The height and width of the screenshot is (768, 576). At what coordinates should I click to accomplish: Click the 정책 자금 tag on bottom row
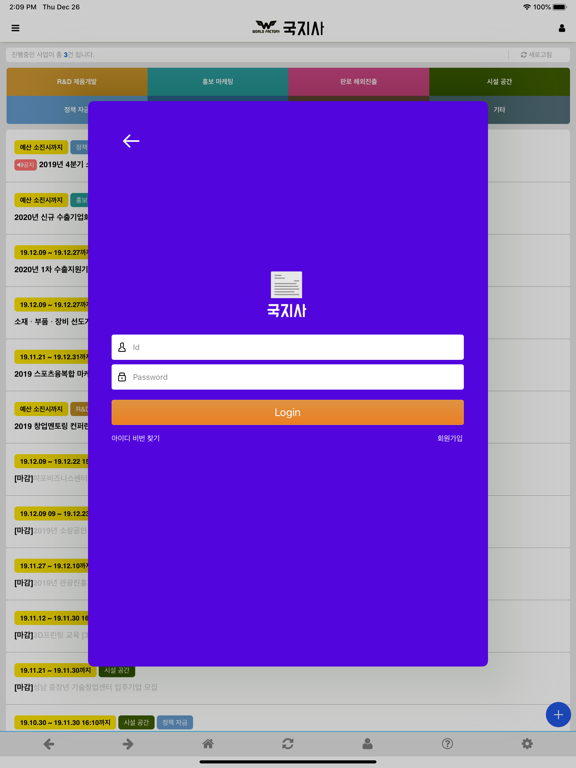coord(175,722)
